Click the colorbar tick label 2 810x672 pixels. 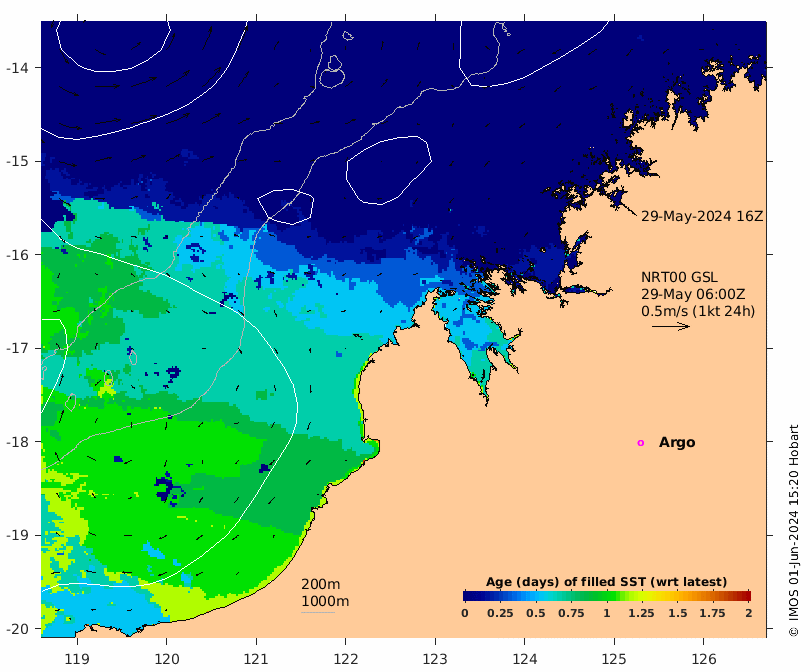[749, 614]
